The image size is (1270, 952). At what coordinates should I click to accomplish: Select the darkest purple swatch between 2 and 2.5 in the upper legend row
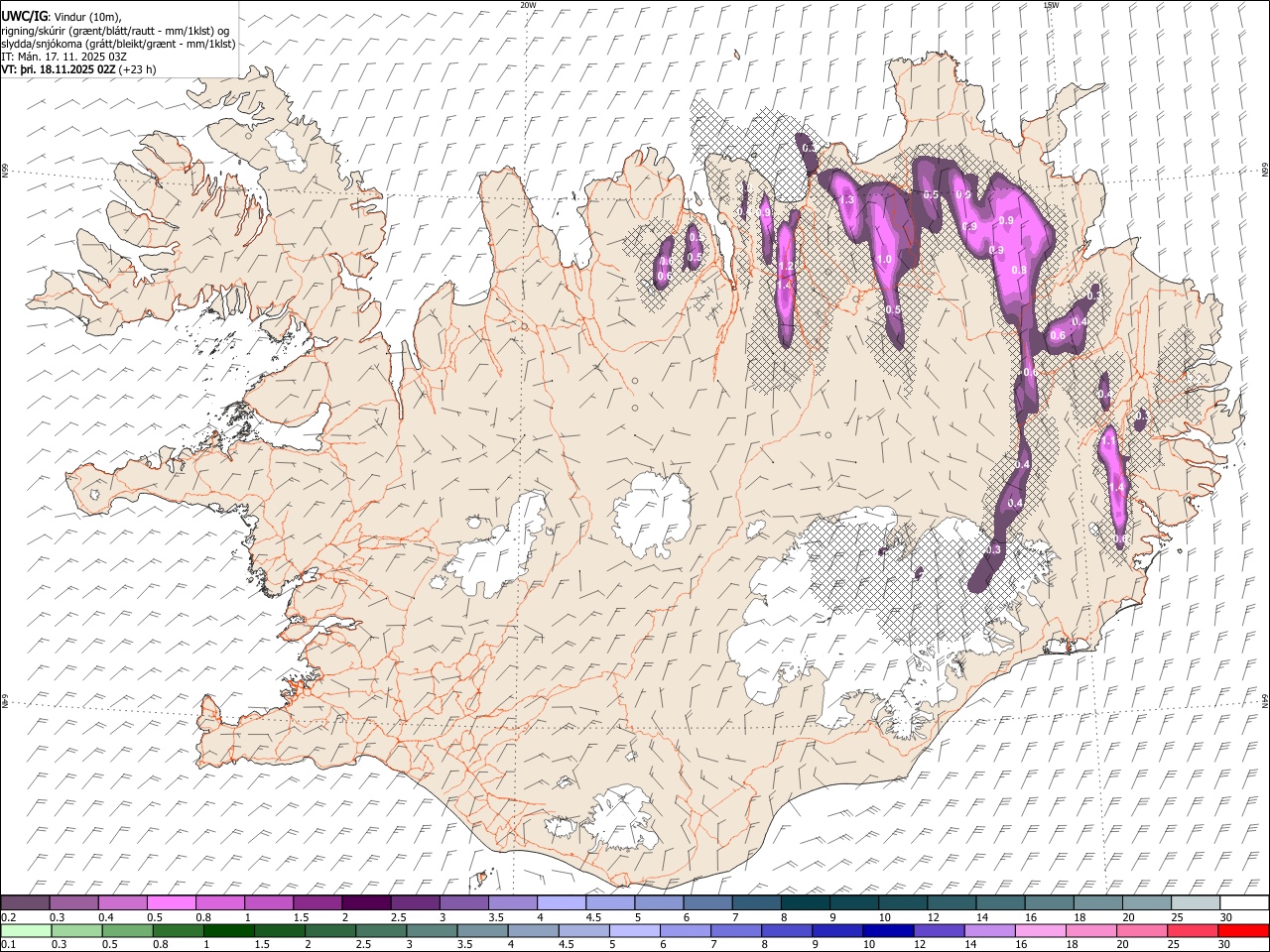[366, 903]
